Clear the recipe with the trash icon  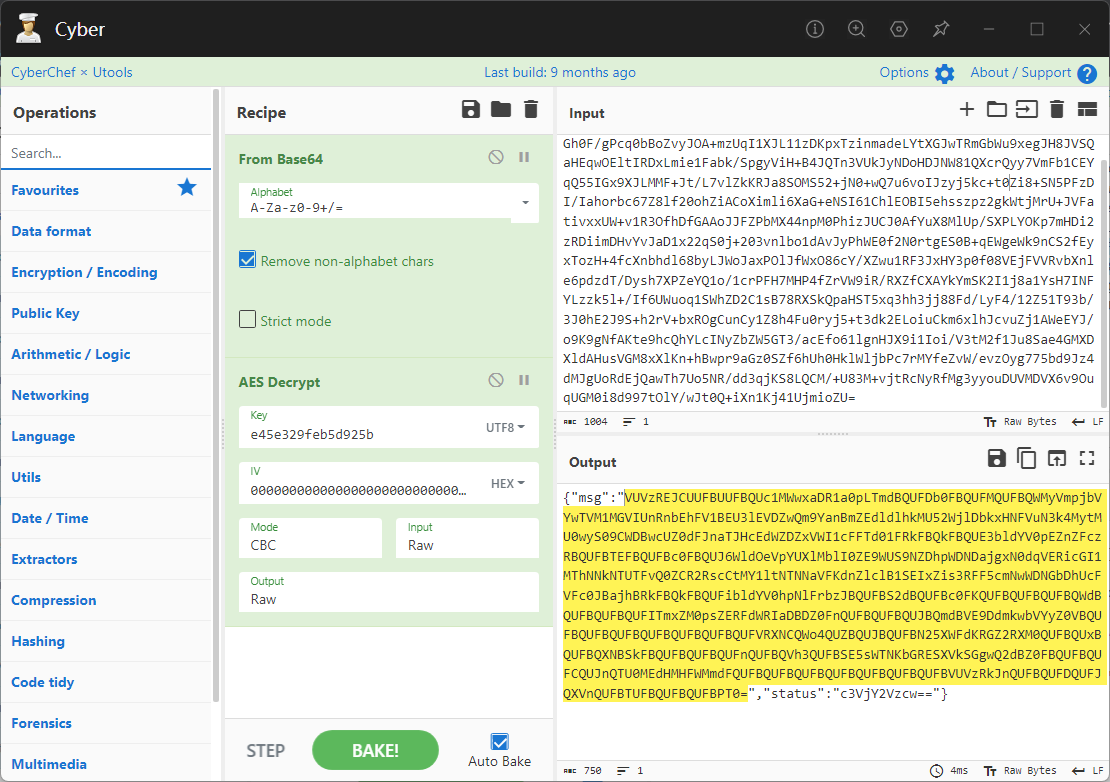[x=531, y=110]
